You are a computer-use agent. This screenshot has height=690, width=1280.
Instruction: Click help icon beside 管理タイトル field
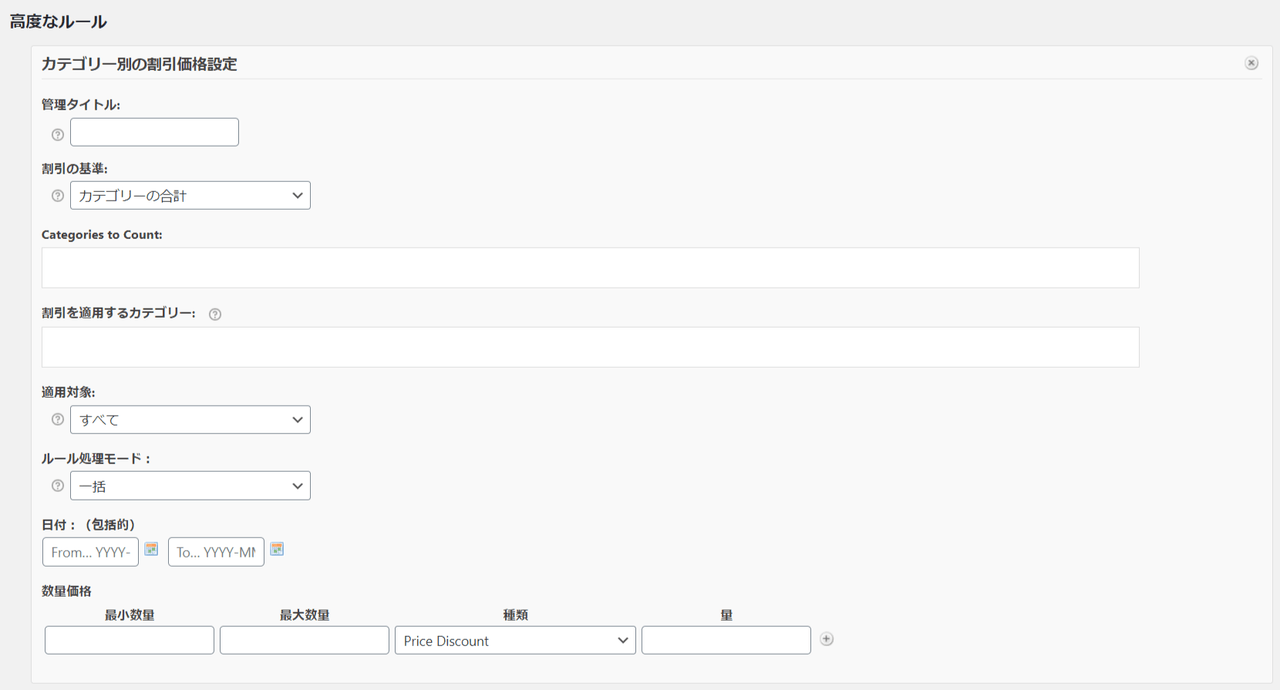[57, 134]
